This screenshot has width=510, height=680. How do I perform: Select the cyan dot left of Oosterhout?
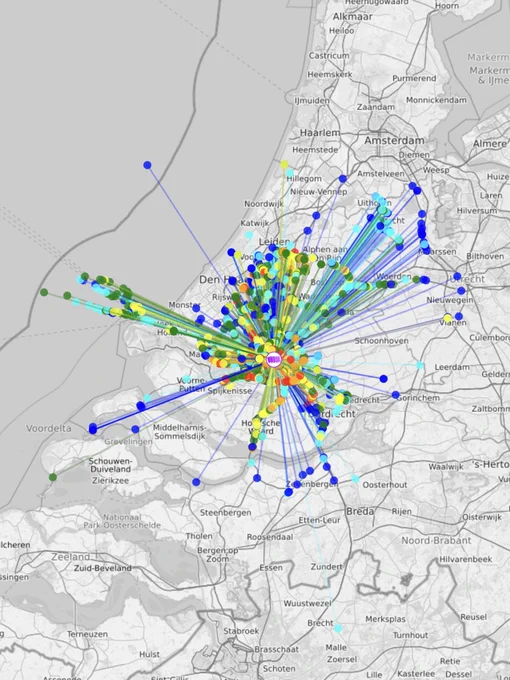(355, 479)
